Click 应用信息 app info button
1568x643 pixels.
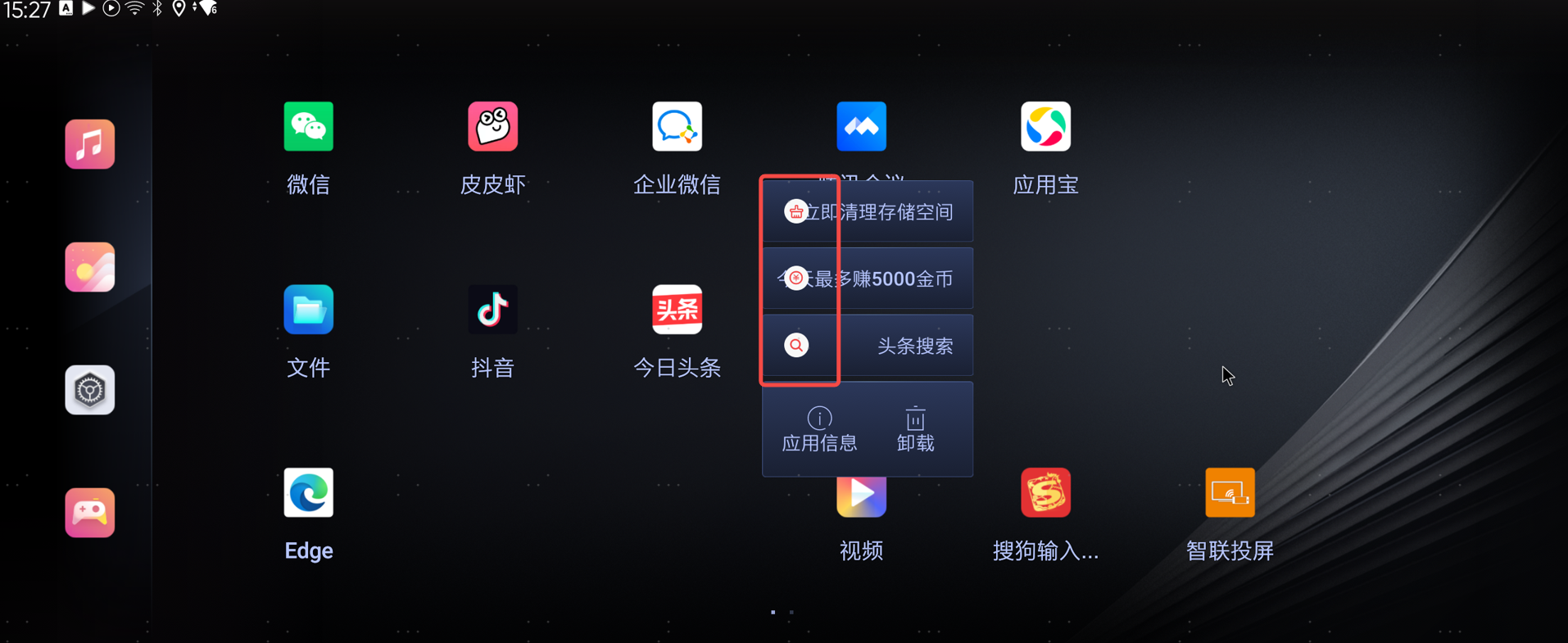[x=819, y=429]
